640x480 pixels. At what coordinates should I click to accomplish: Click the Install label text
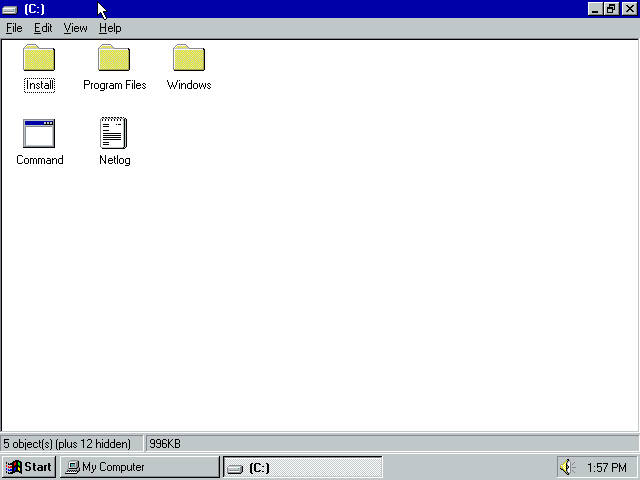point(39,85)
